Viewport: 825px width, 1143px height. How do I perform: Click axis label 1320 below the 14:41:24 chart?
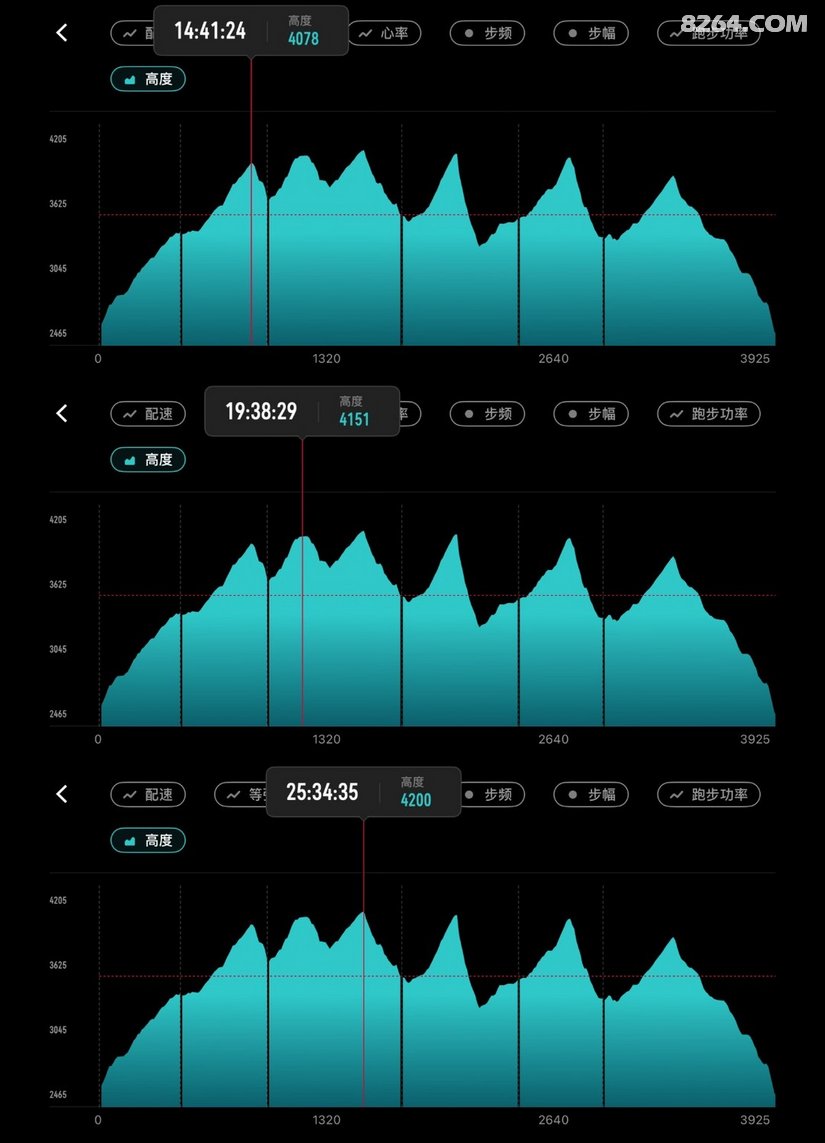pos(327,358)
